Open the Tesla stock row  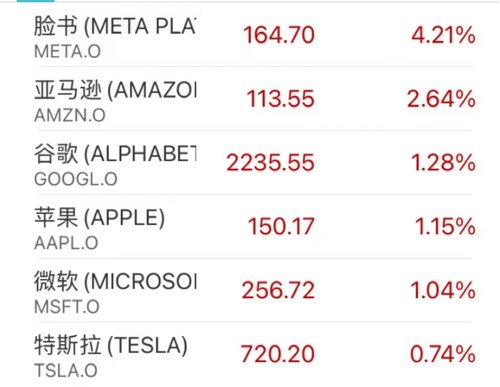(x=253, y=353)
